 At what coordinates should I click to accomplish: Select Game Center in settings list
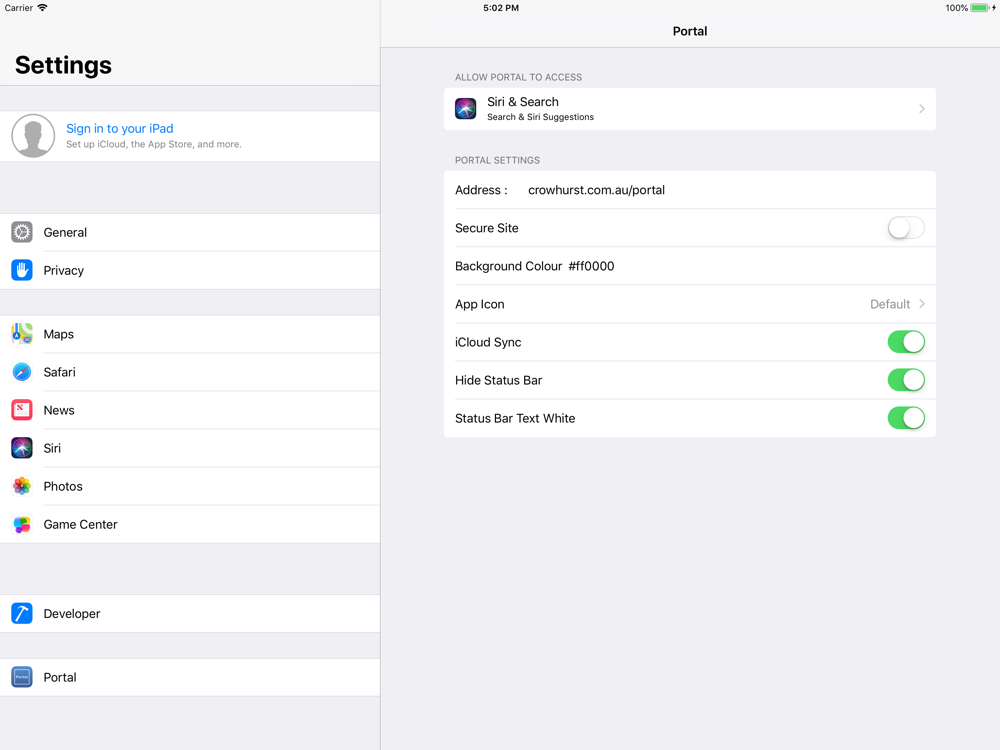click(x=190, y=524)
